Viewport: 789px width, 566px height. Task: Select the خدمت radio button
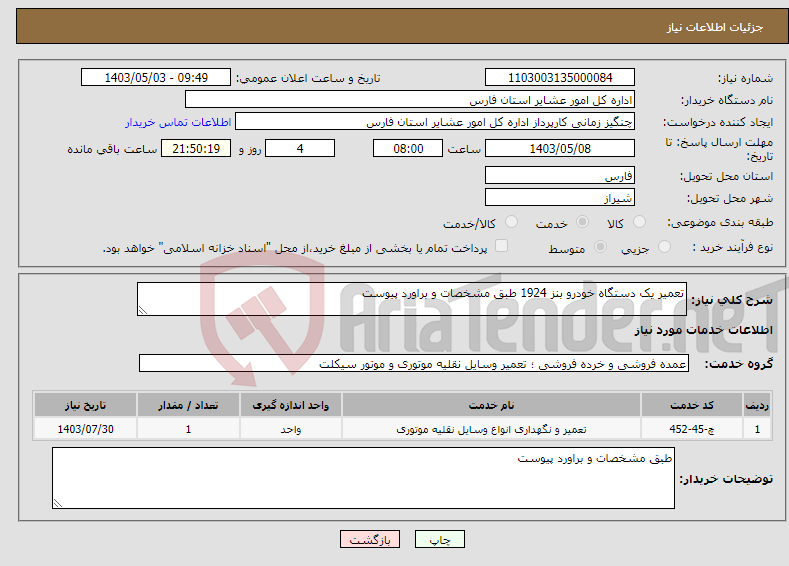(x=582, y=222)
